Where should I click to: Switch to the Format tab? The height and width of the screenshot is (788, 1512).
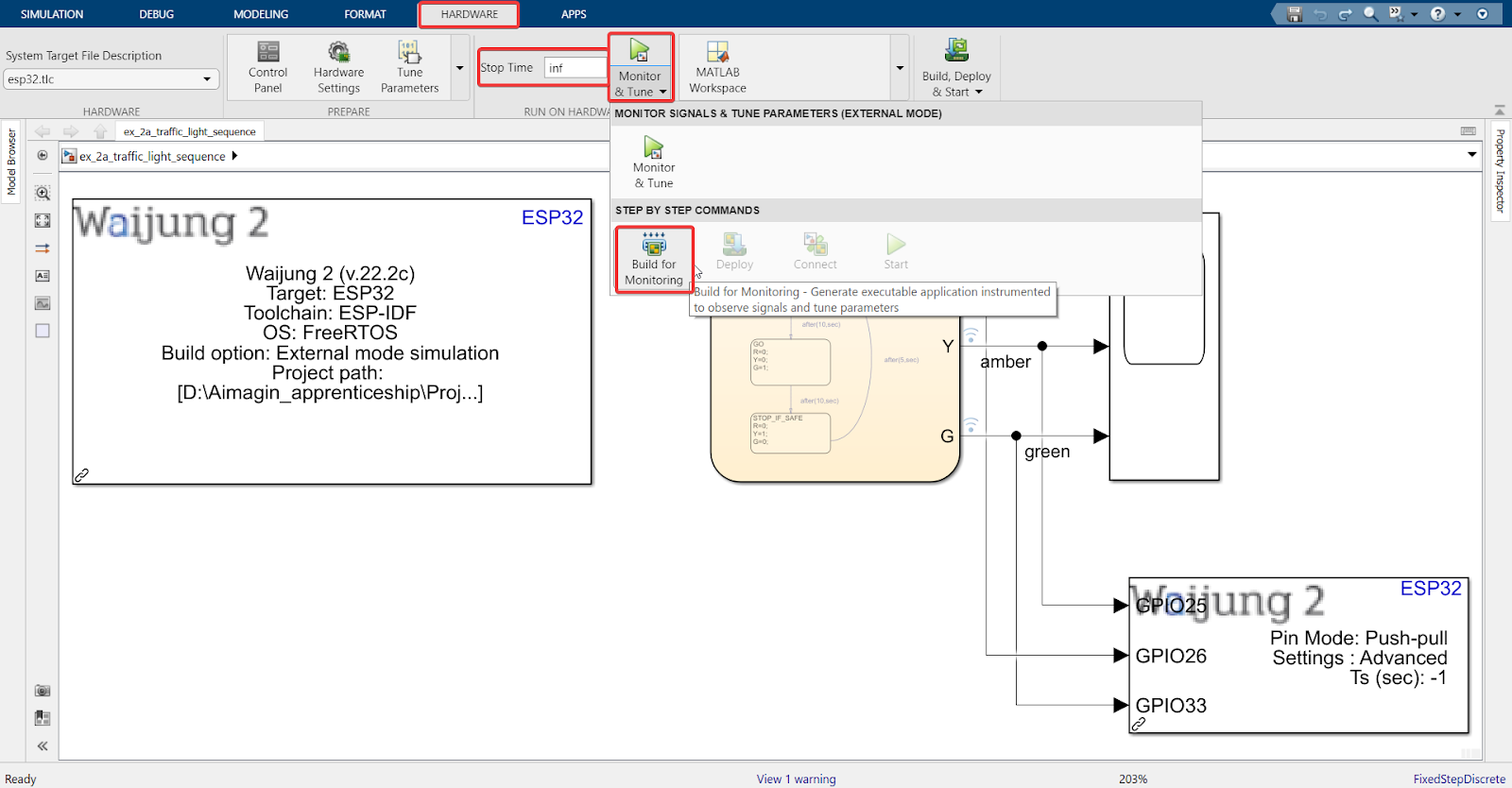pyautogui.click(x=365, y=14)
